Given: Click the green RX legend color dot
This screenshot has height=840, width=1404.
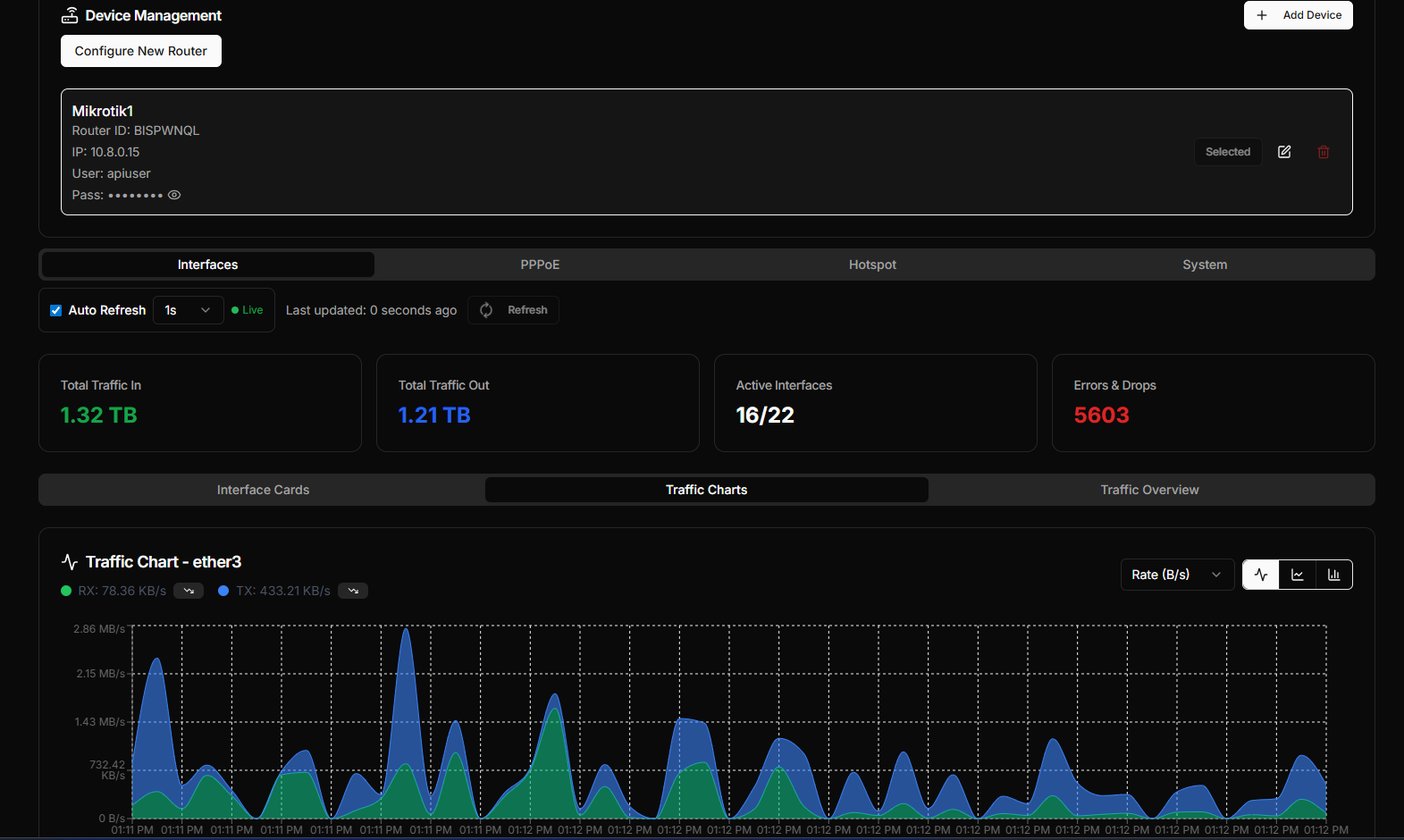Looking at the screenshot, I should [66, 591].
